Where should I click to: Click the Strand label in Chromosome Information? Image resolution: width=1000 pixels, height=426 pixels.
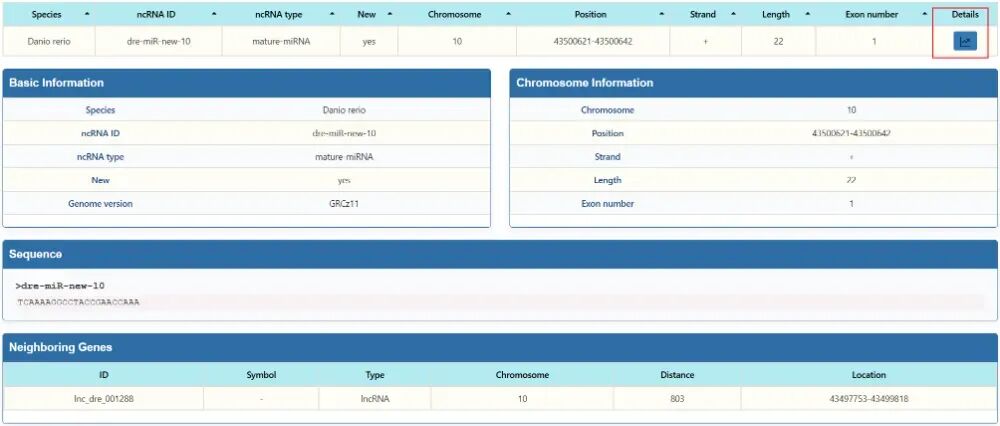coord(607,157)
